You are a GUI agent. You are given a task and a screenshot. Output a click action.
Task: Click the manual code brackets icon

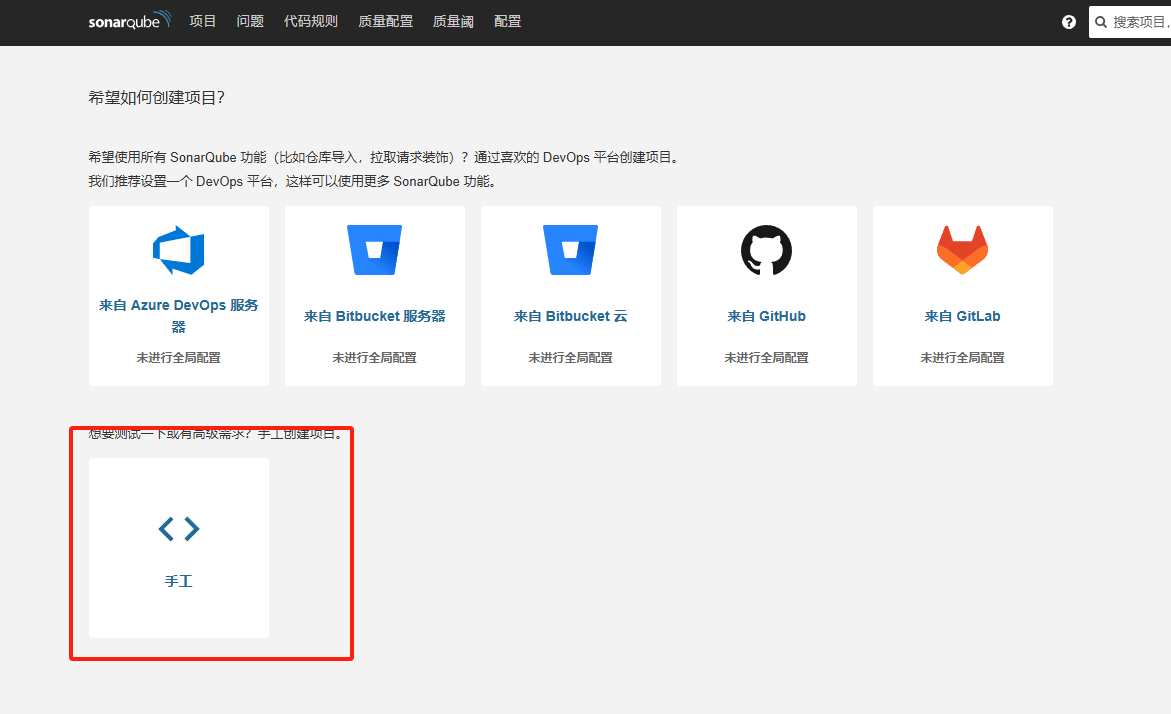pos(178,529)
